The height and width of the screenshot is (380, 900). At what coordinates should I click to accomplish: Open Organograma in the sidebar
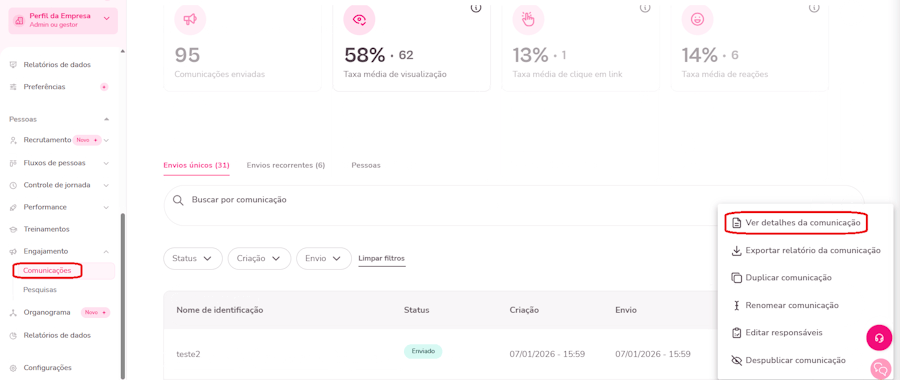(47, 313)
